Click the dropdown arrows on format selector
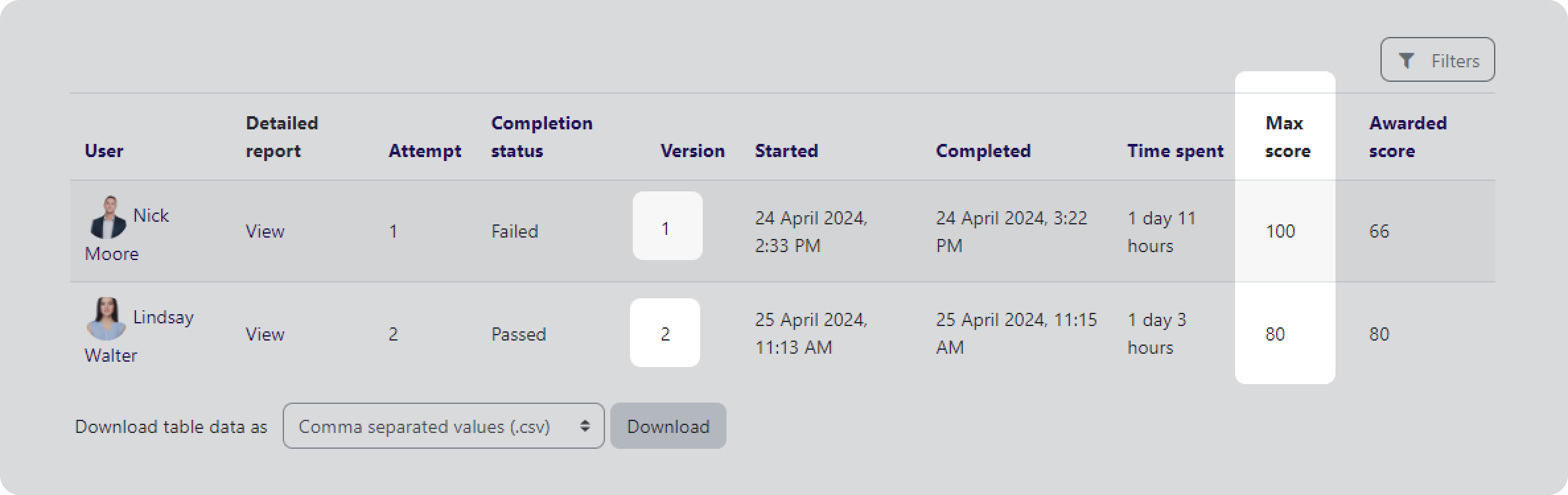Screen dimensions: 1568x495 point(585,426)
